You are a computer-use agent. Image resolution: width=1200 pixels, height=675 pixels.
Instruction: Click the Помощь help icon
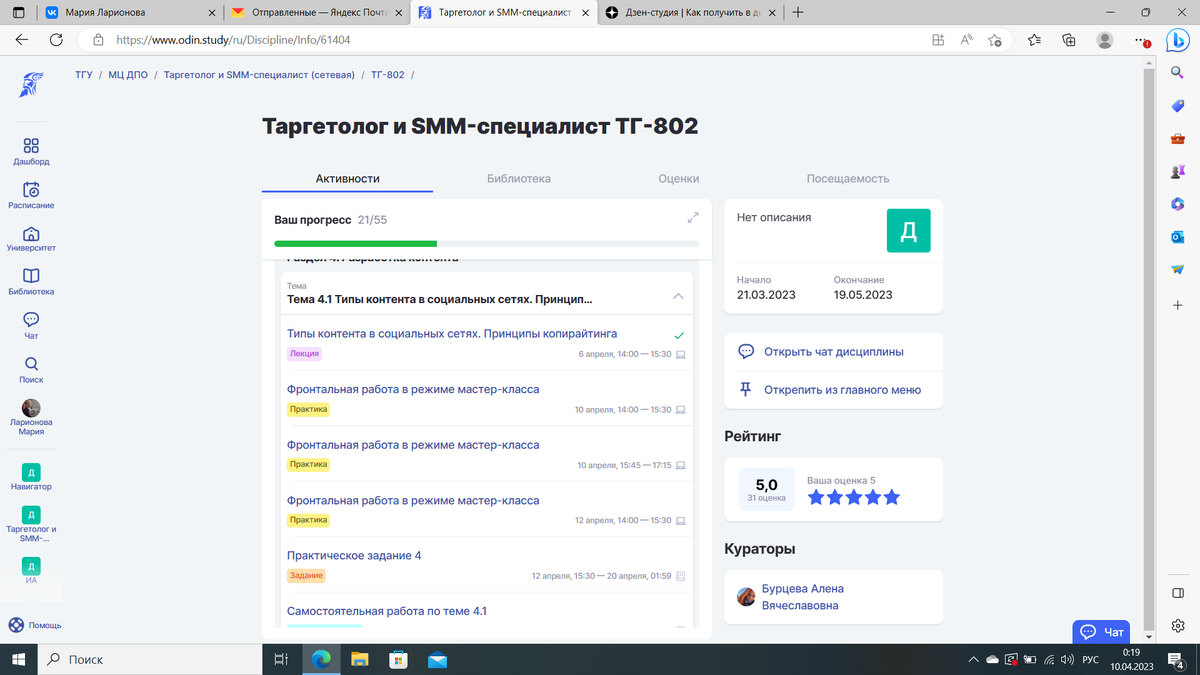(15, 625)
